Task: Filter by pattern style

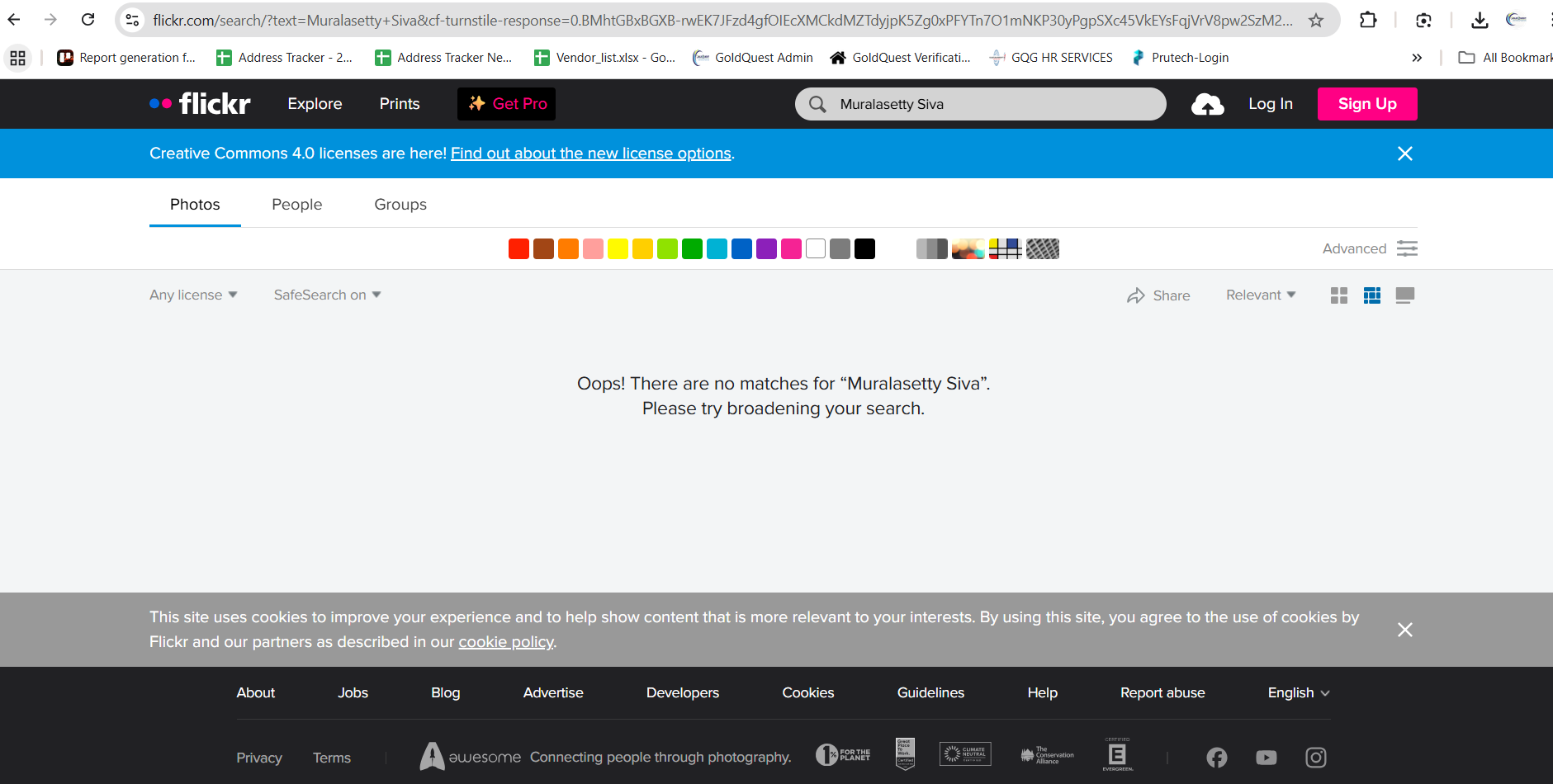Action: [x=1043, y=248]
